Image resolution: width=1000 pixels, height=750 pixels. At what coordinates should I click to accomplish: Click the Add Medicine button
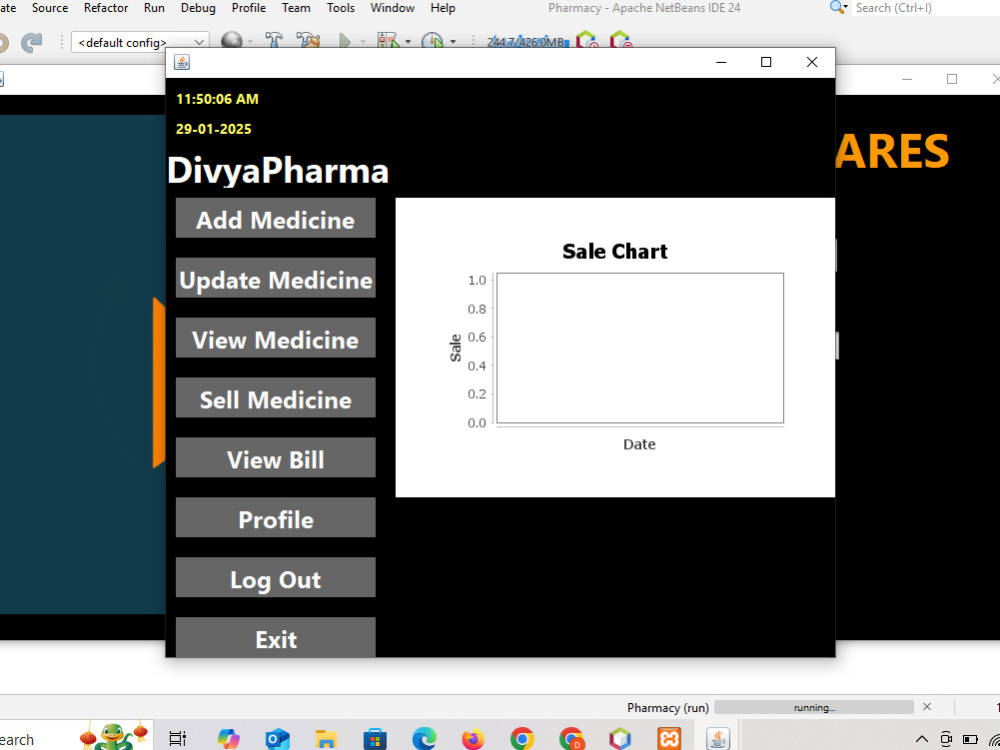point(276,218)
